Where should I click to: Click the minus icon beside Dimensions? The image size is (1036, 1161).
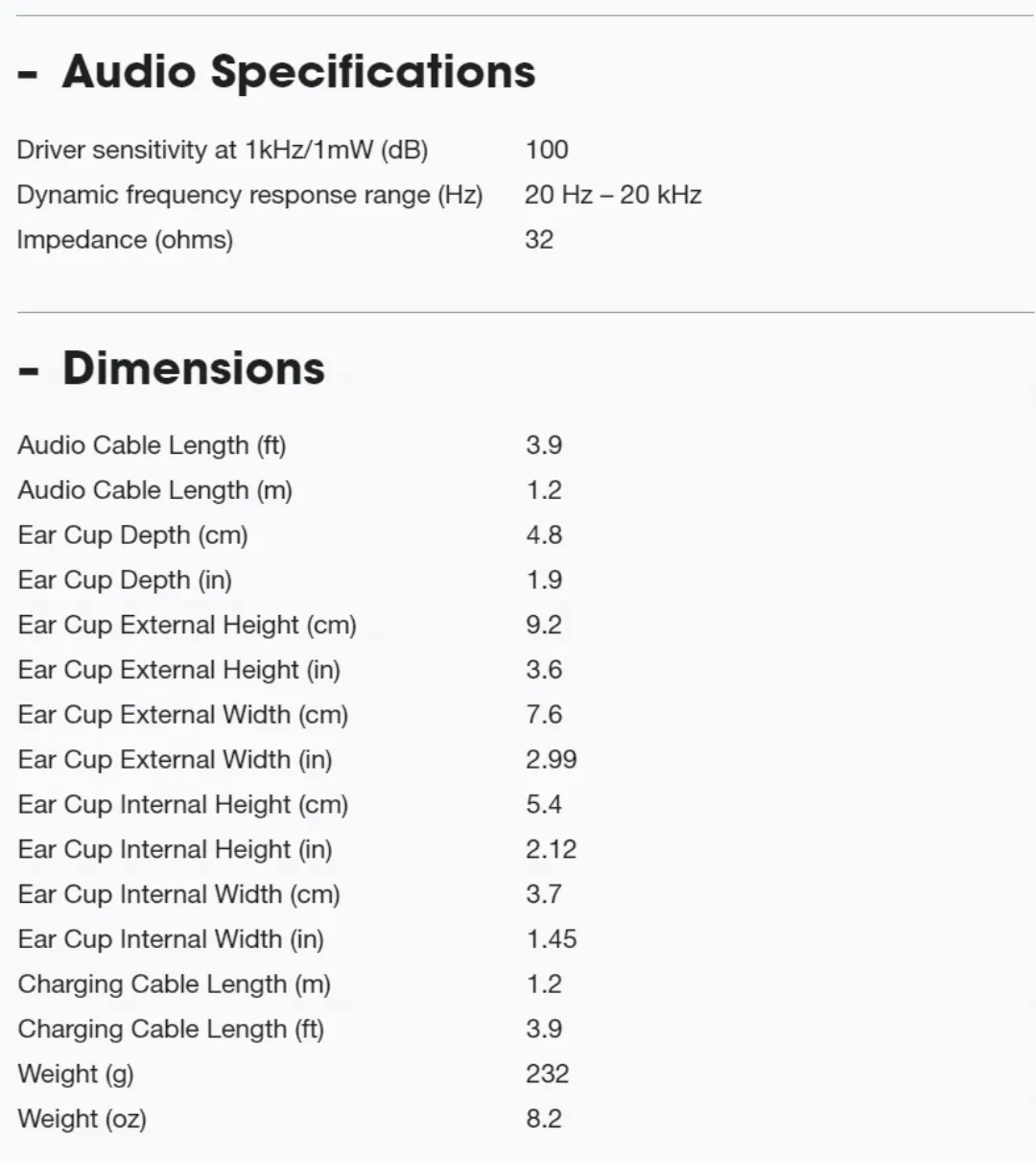28,371
